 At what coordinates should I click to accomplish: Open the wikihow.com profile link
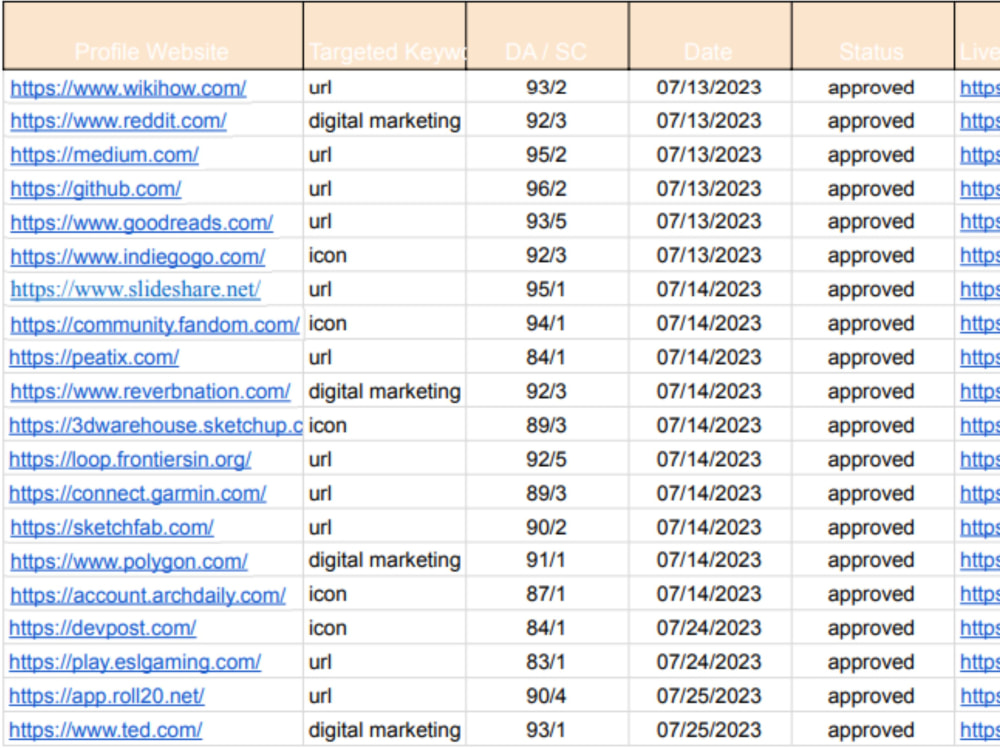point(128,88)
